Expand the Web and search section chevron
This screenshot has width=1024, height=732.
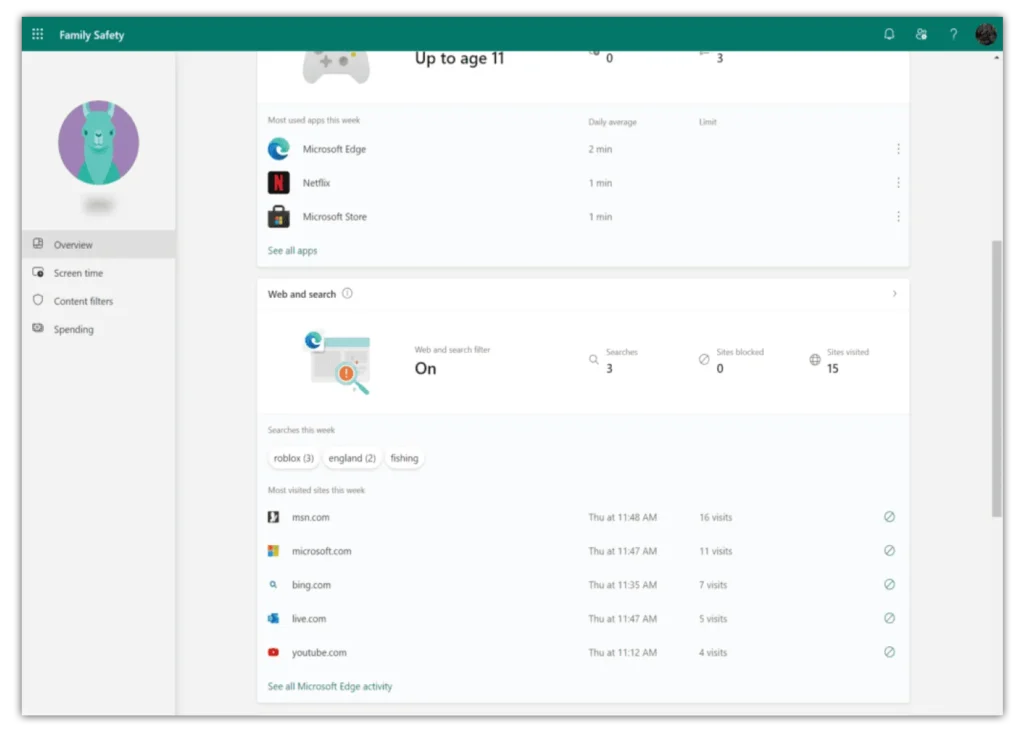(895, 294)
